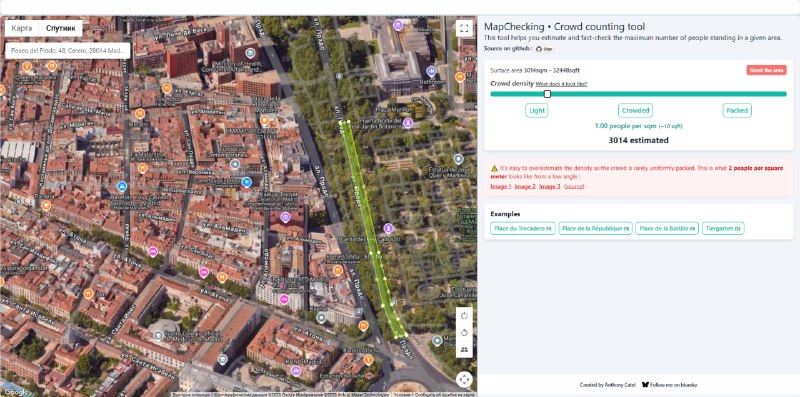Open the Image 1 density example link
Screen dimensions: 800x397
pyautogui.click(x=501, y=187)
